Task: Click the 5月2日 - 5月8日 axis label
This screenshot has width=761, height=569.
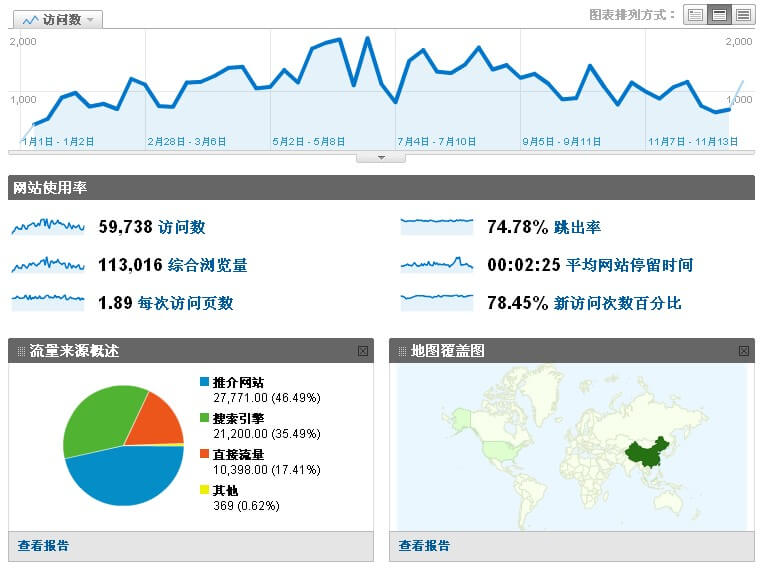Action: click(309, 142)
